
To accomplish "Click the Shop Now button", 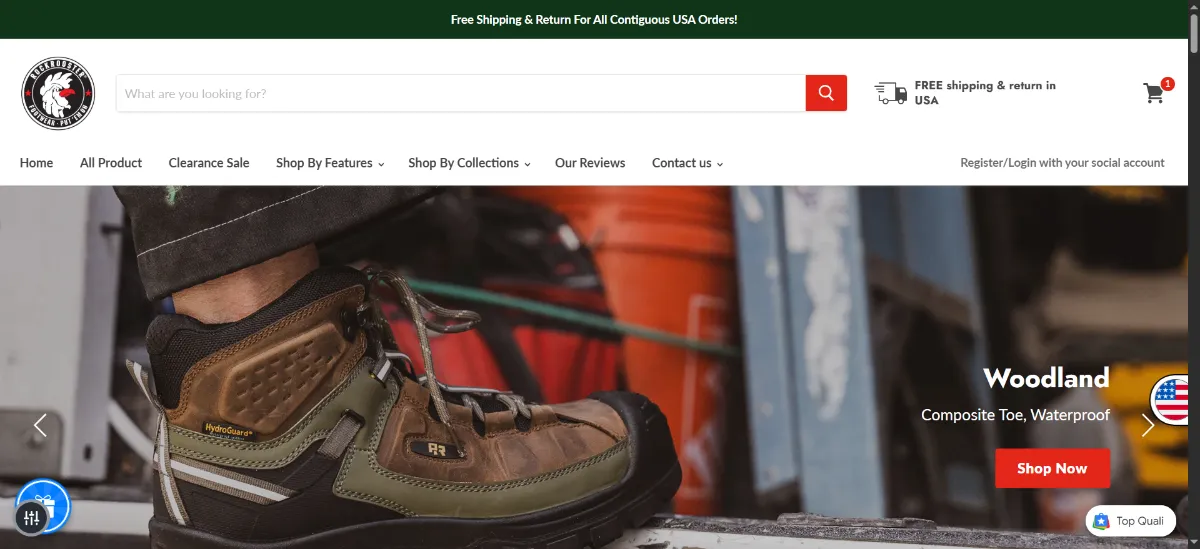I will coord(1052,468).
